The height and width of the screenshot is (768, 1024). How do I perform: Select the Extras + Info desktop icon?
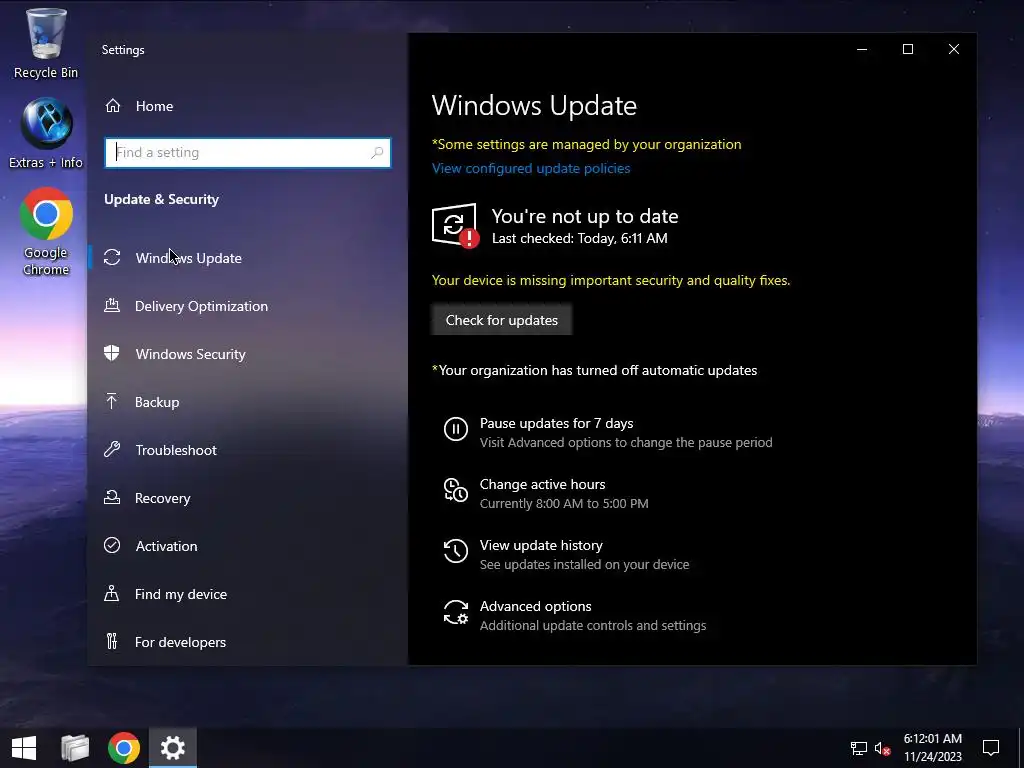(46, 133)
